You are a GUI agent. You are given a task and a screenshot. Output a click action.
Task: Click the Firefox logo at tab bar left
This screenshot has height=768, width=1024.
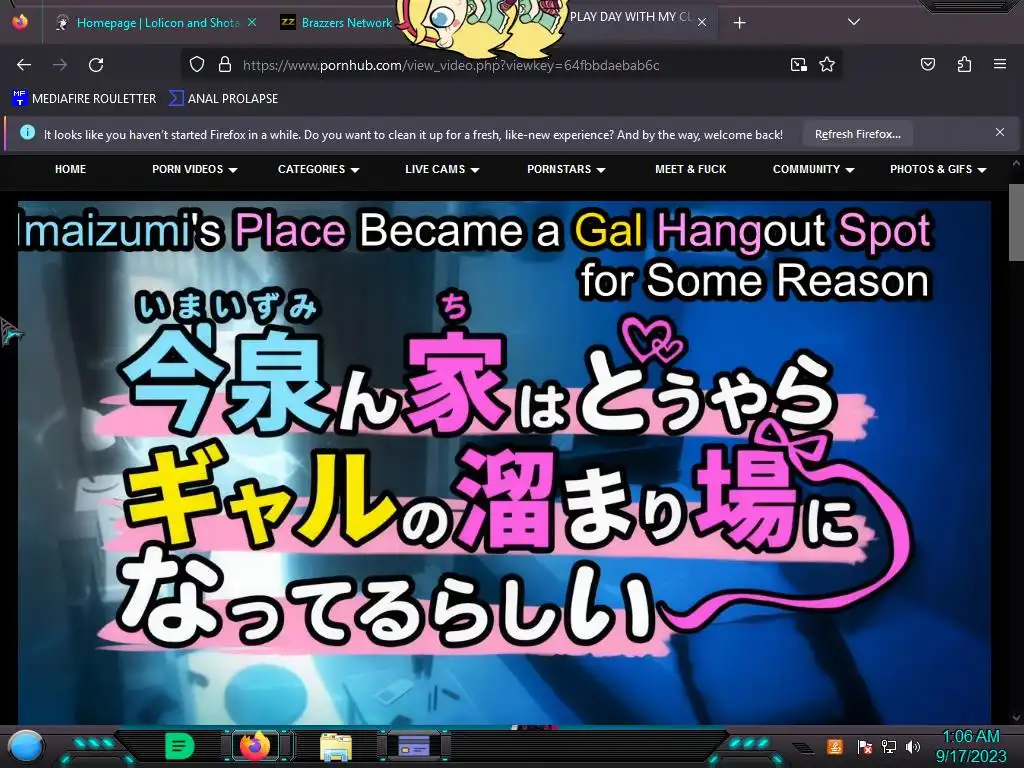(x=20, y=22)
